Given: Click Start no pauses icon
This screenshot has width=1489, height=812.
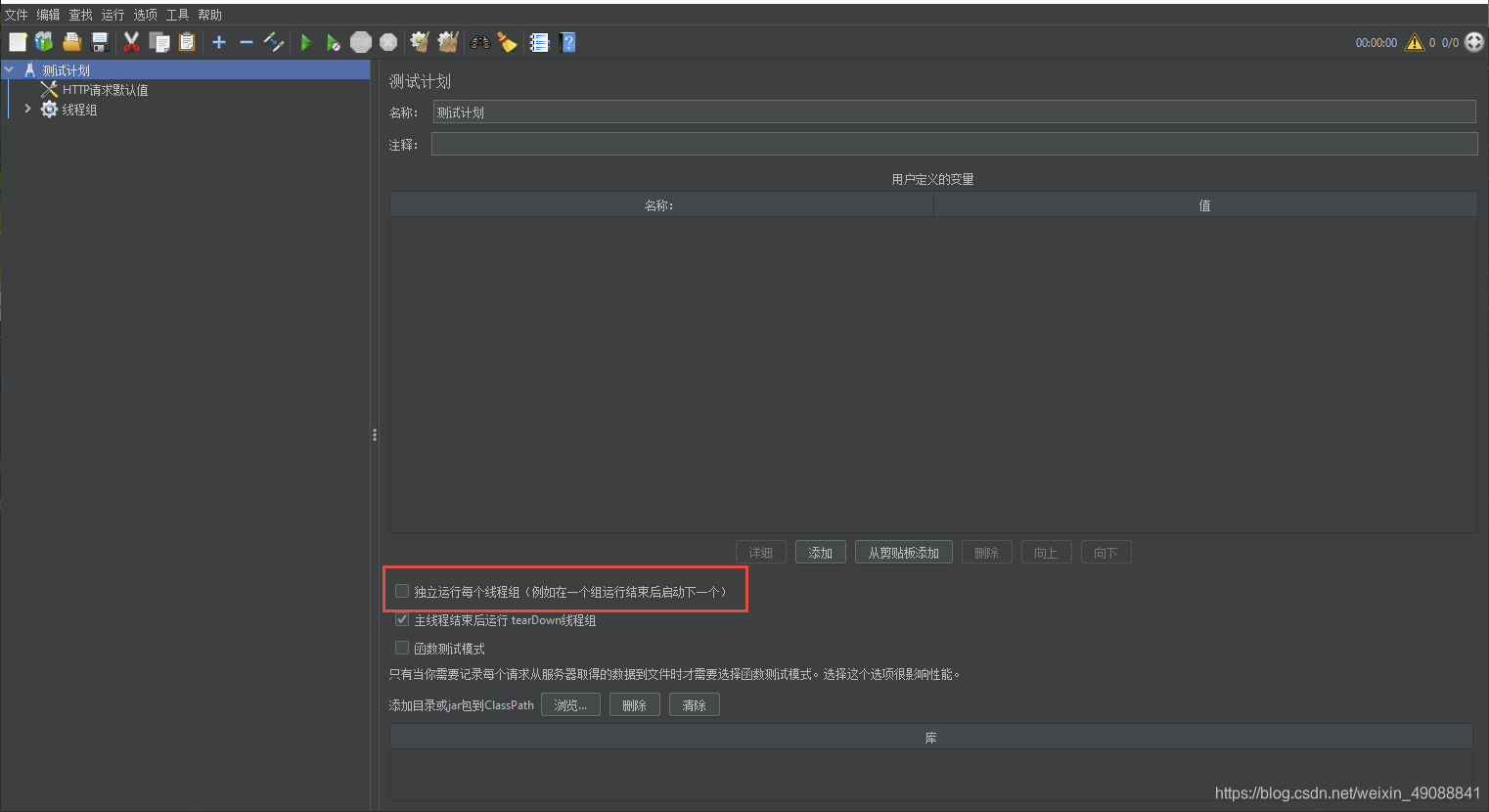Looking at the screenshot, I should [x=334, y=42].
